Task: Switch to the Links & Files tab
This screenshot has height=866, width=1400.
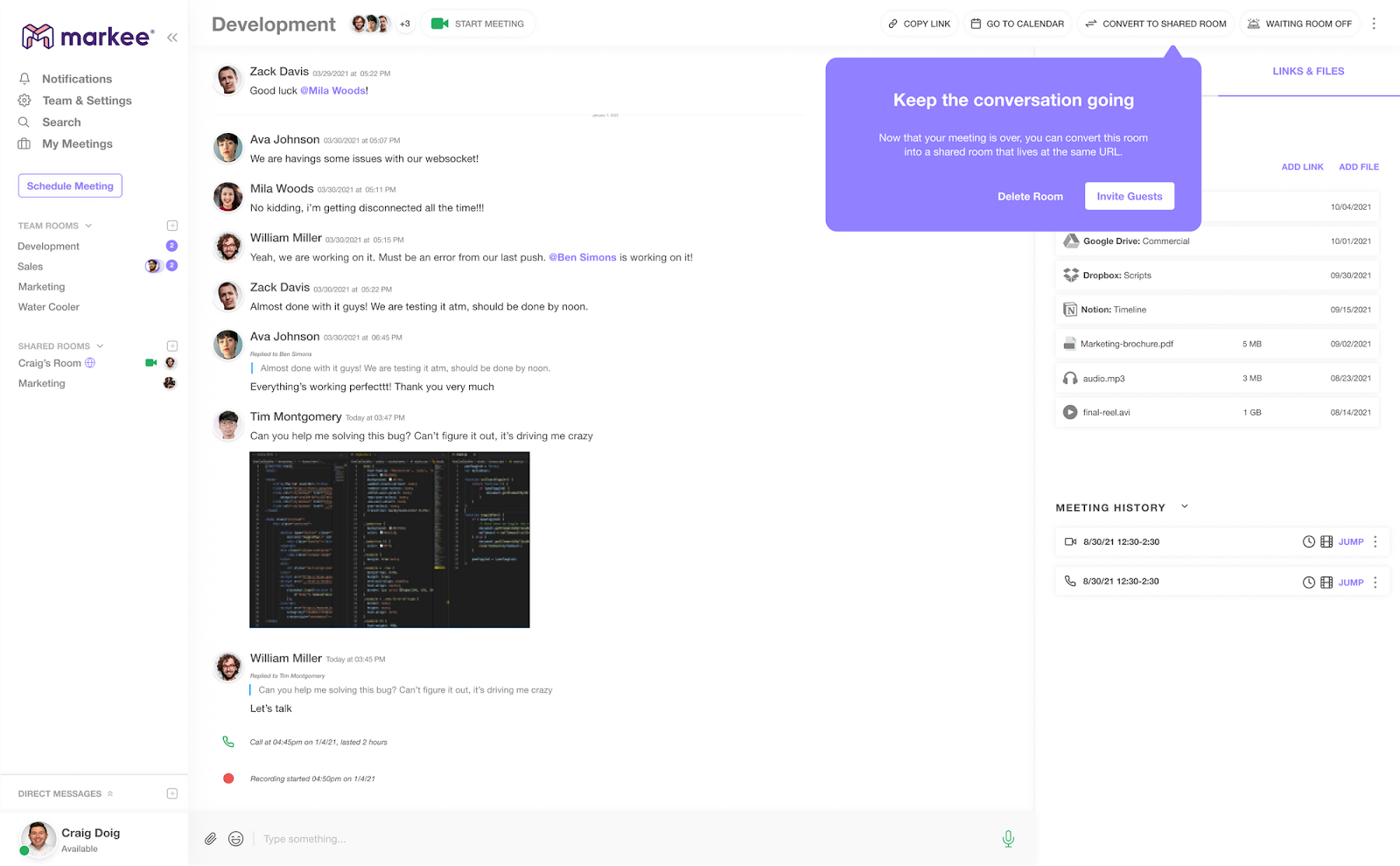Action: coord(1308,72)
